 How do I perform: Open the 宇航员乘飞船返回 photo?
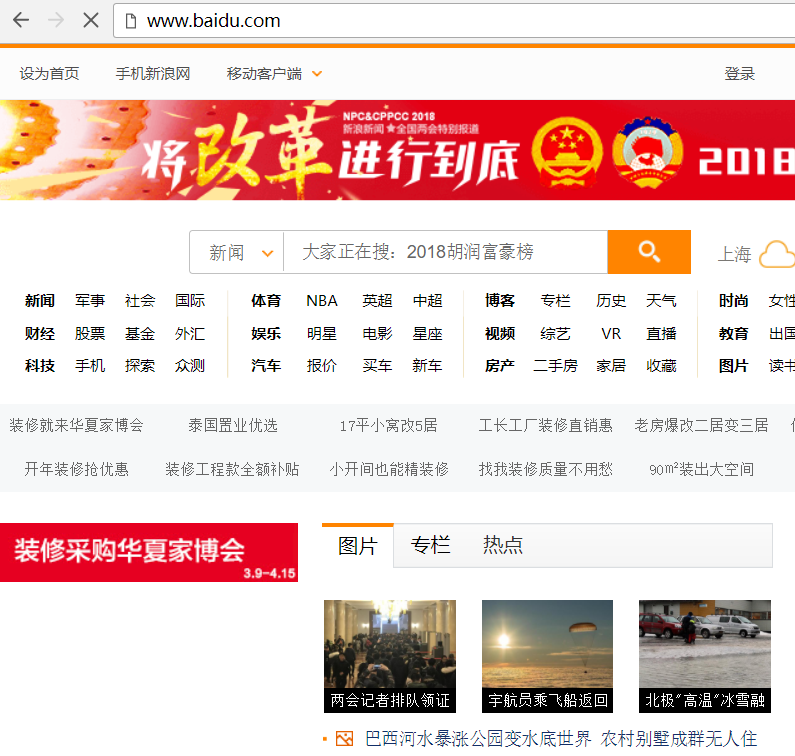[547, 656]
